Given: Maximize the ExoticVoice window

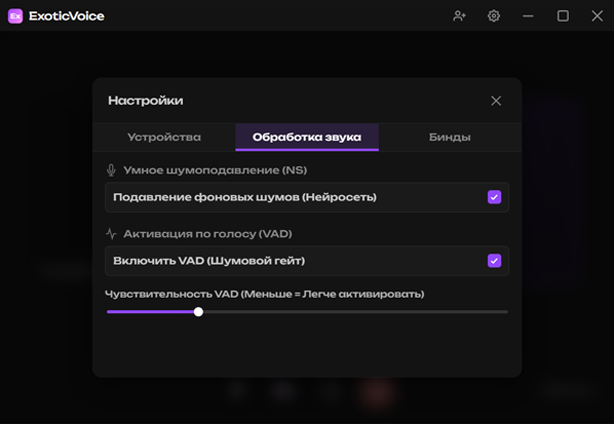Looking at the screenshot, I should [x=563, y=16].
